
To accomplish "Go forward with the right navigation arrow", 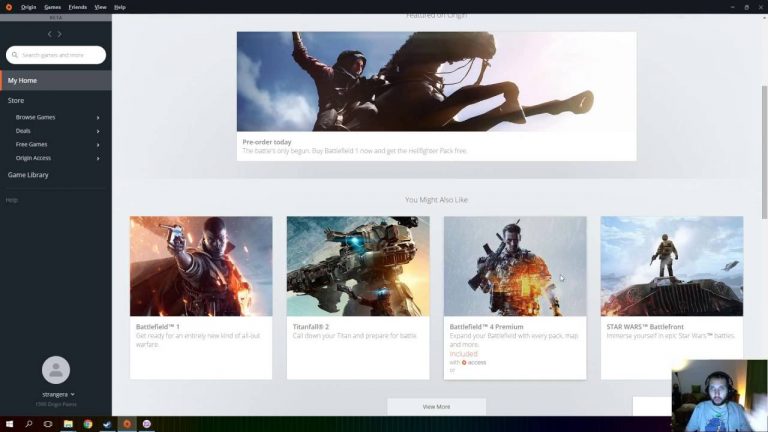I will [x=60, y=34].
